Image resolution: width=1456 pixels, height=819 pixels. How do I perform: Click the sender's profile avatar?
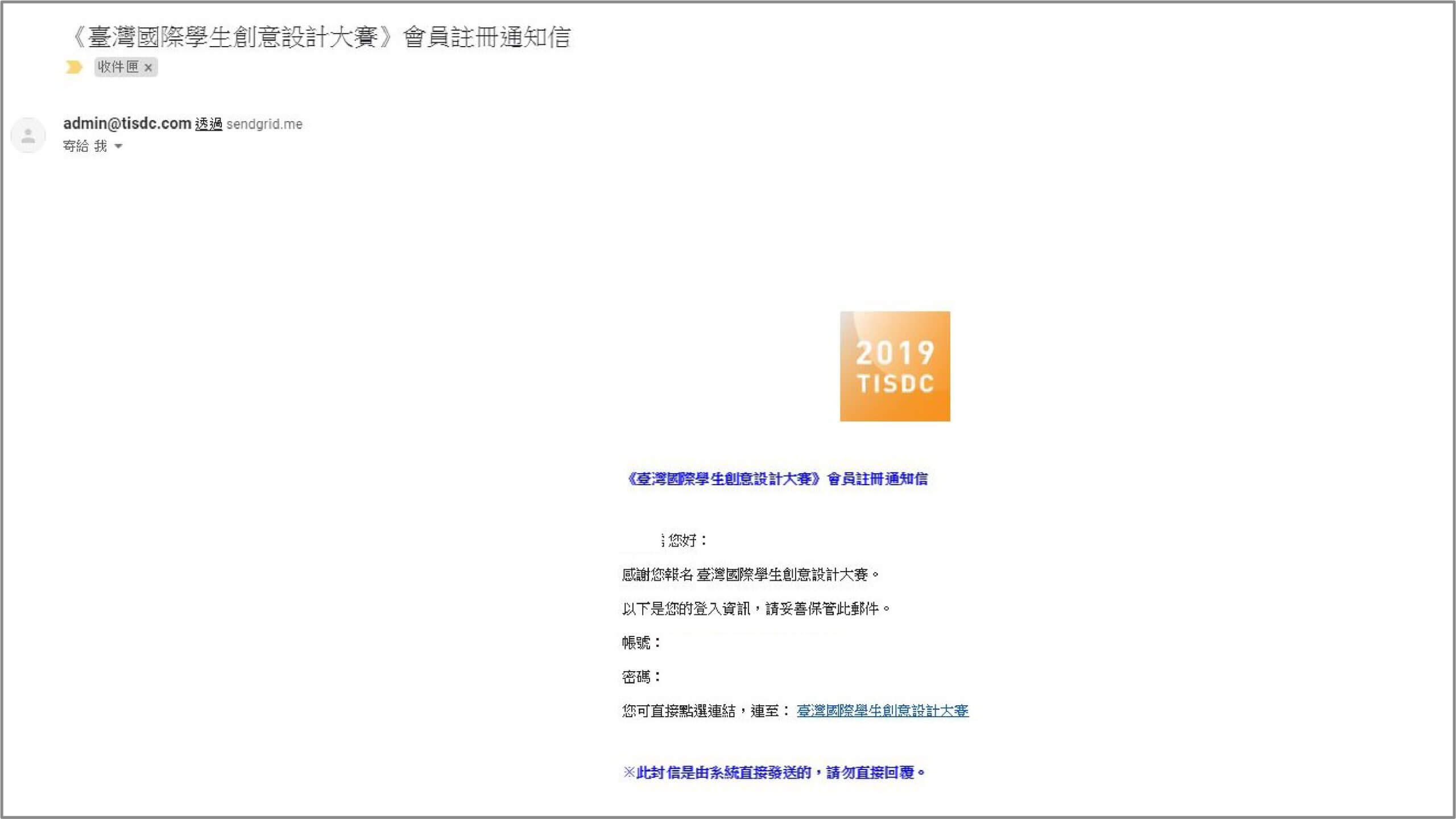[x=28, y=135]
